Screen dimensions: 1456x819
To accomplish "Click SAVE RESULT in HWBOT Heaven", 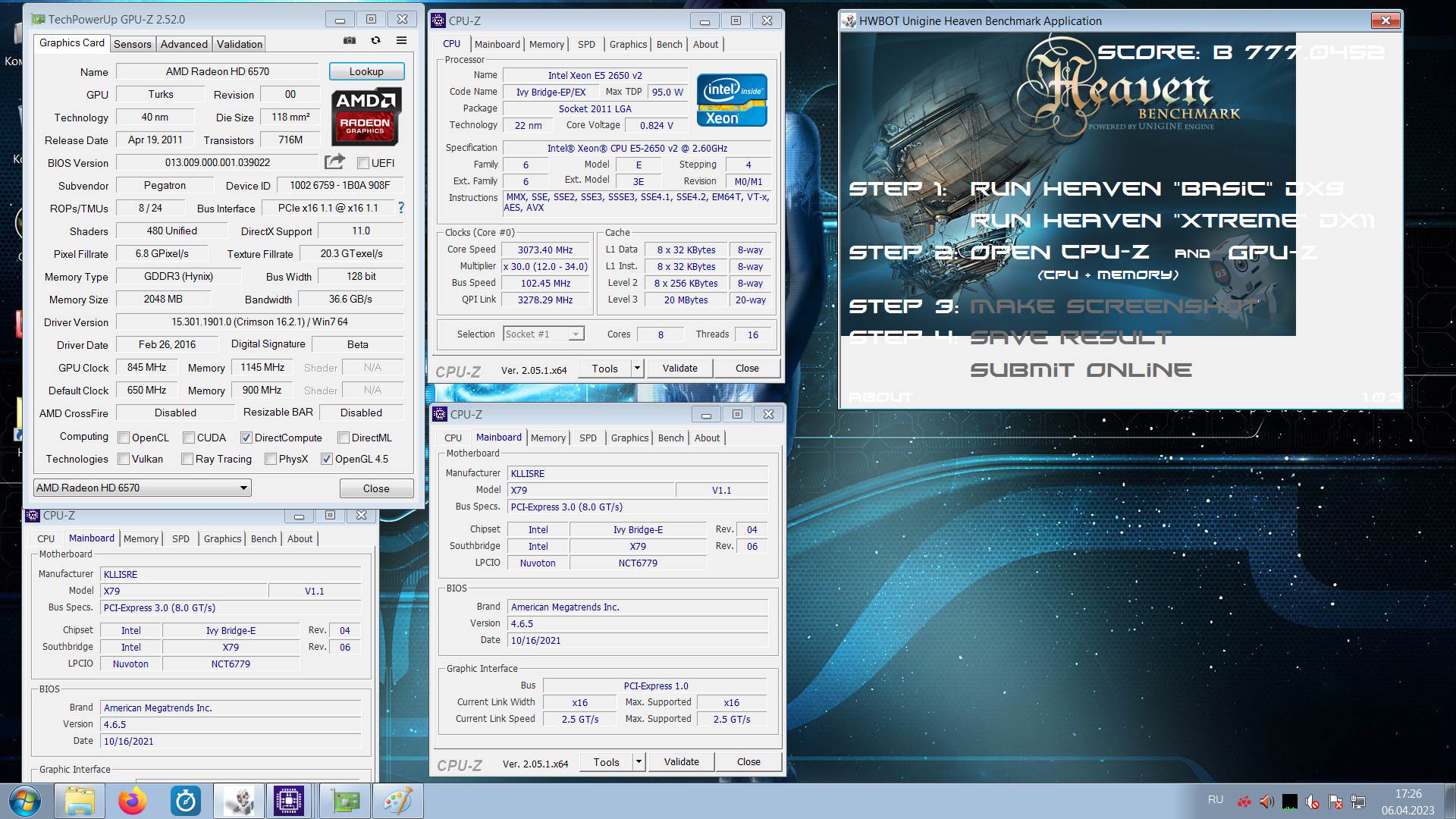I will (1071, 337).
